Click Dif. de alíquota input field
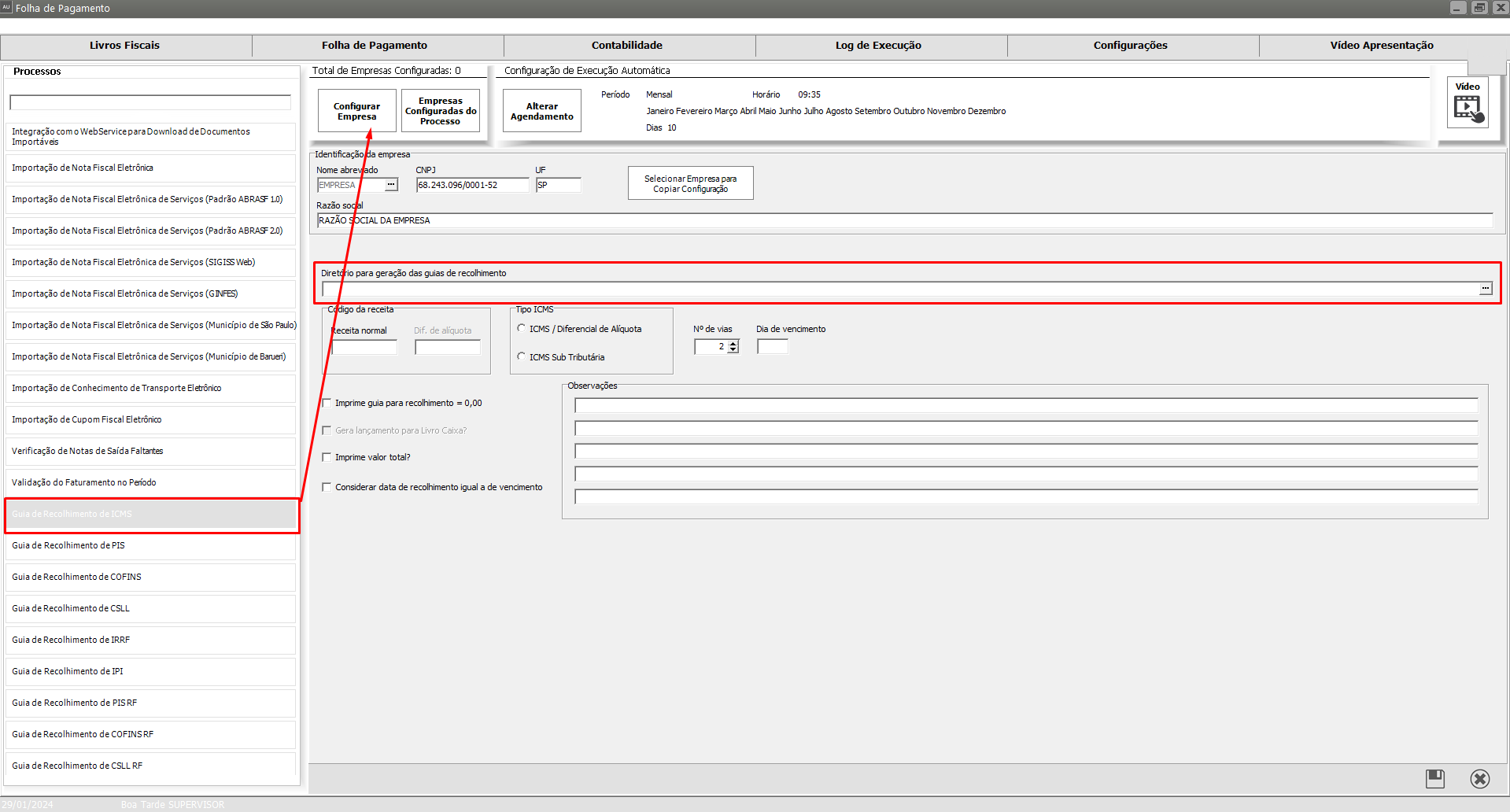 (448, 347)
